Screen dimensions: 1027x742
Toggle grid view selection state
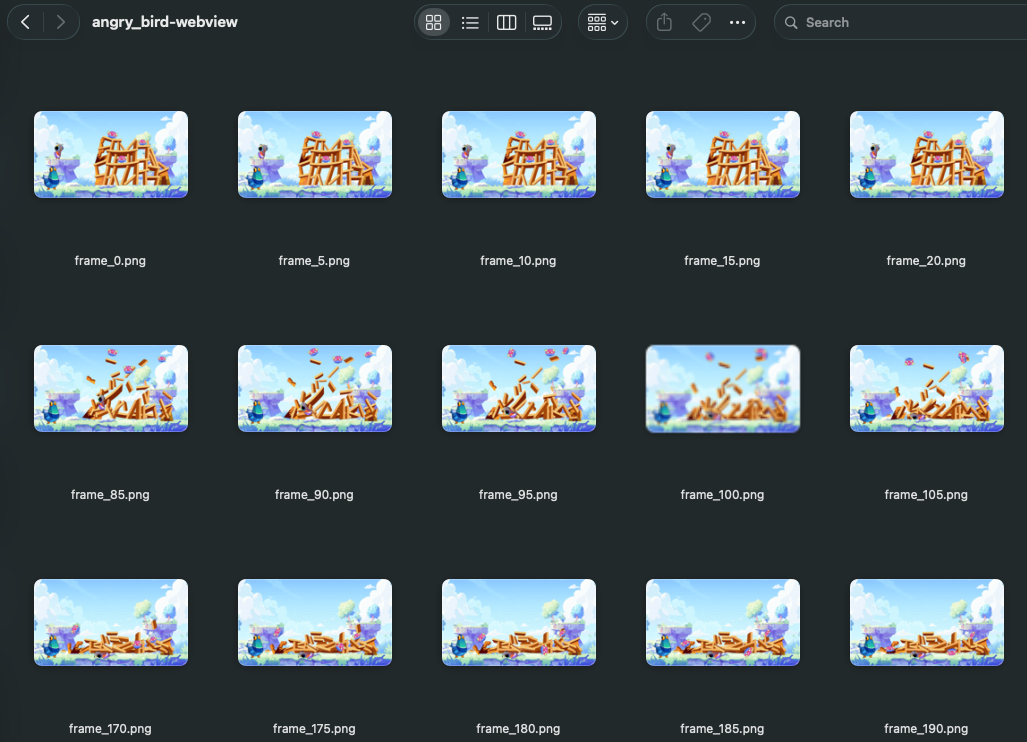tap(433, 21)
